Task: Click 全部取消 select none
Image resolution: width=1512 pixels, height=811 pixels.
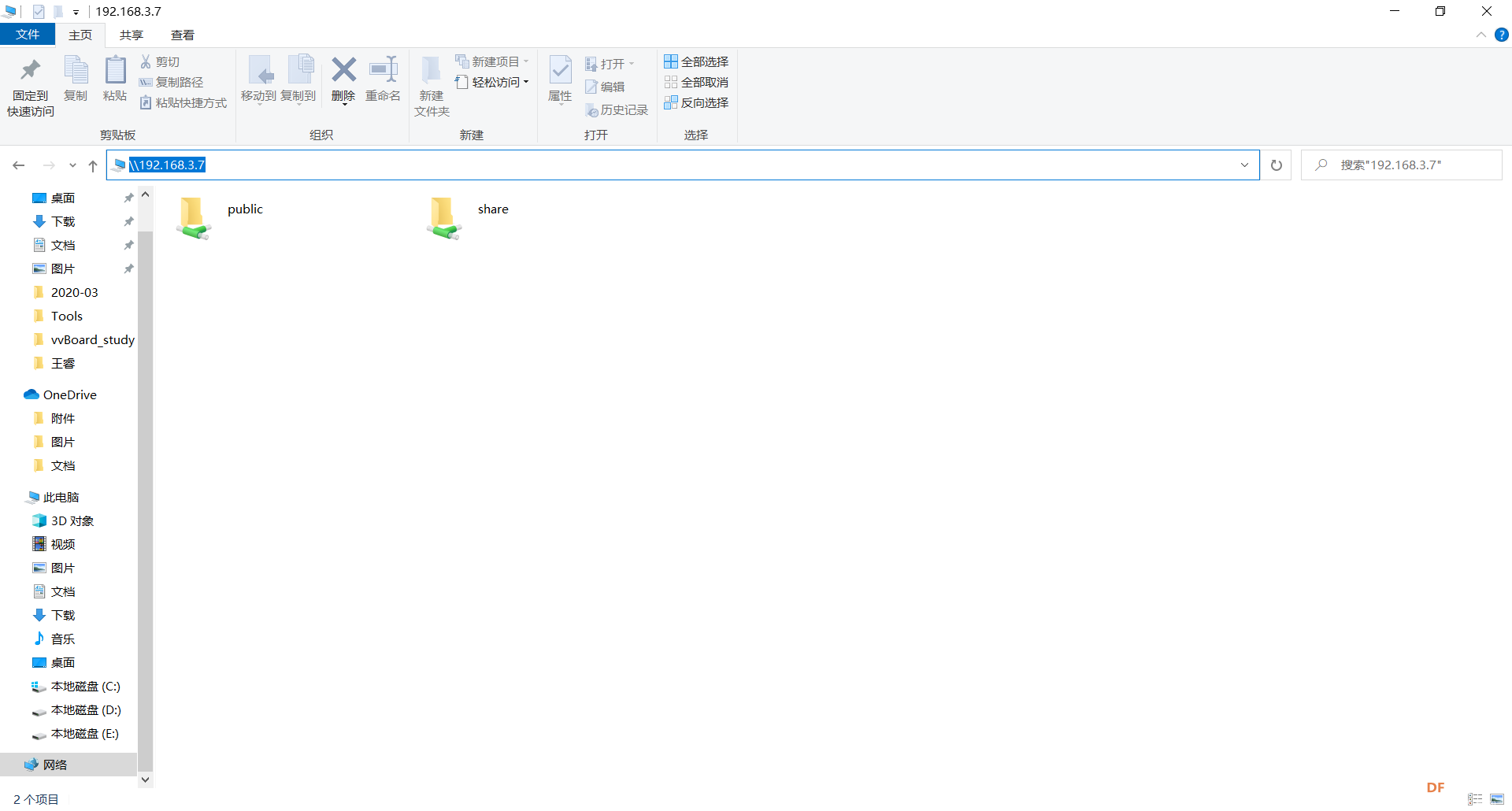Action: [696, 82]
